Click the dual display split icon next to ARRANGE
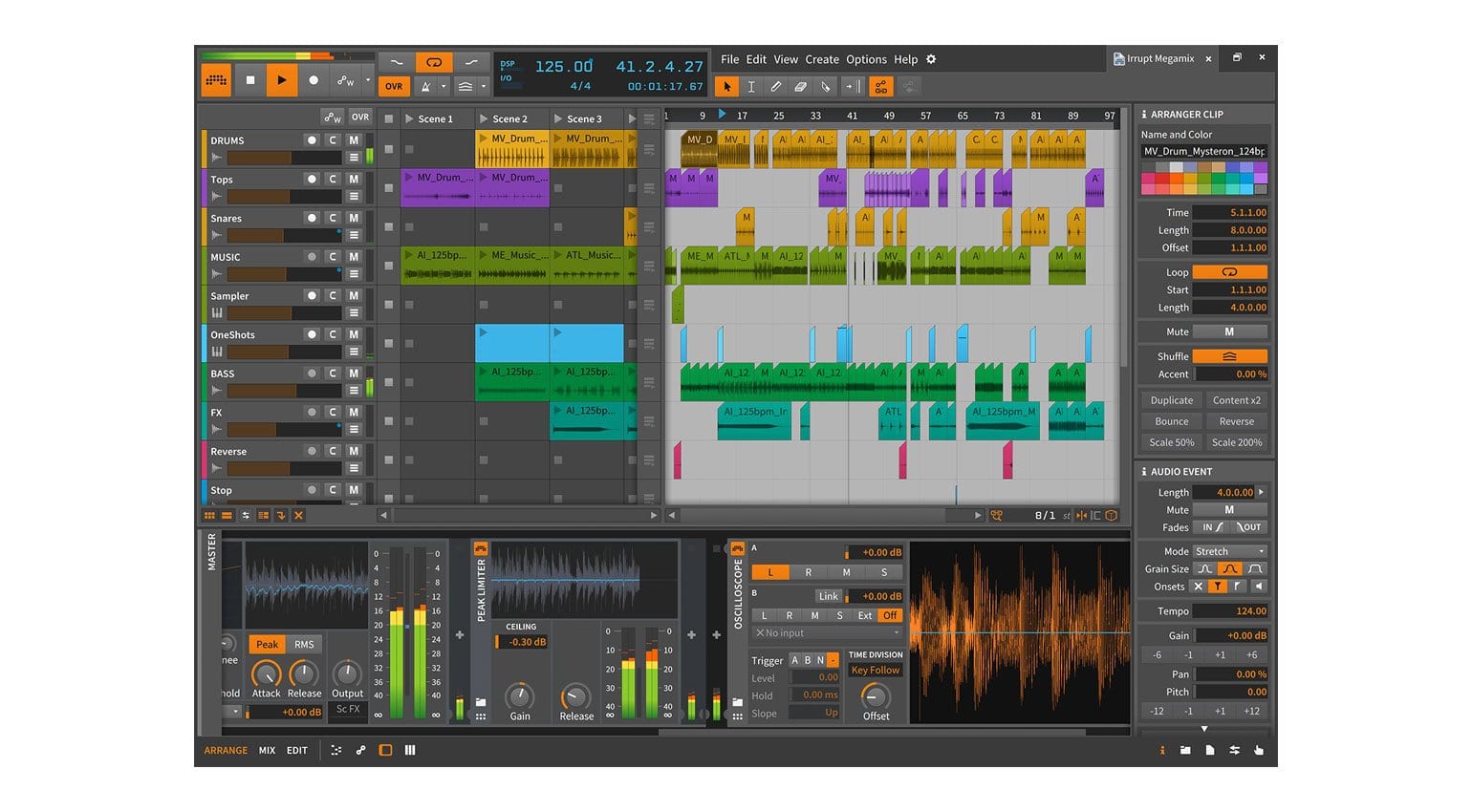The width and height of the screenshot is (1472, 812). point(409,750)
